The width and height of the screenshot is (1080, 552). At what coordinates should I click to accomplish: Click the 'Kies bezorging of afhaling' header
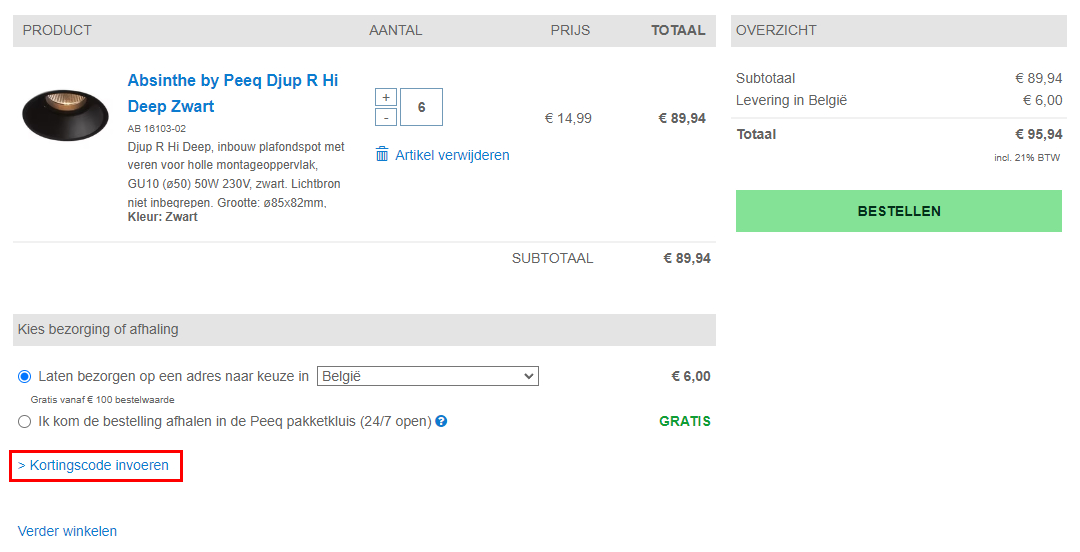(98, 329)
